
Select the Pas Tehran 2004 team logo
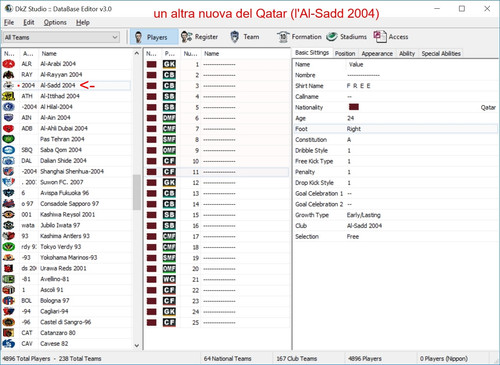[x=9, y=139]
